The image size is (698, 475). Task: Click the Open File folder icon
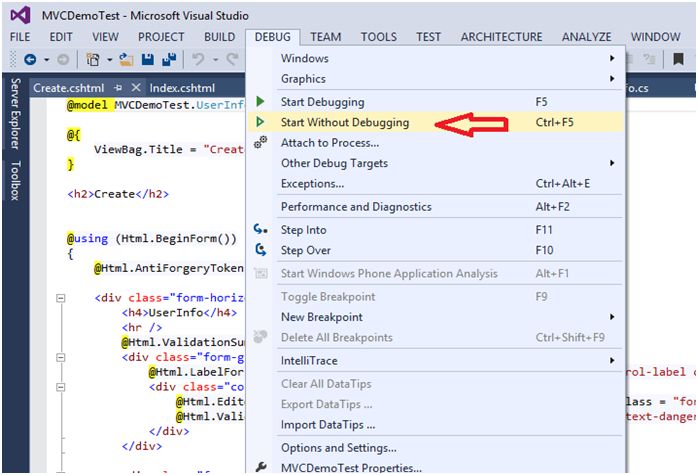126,59
